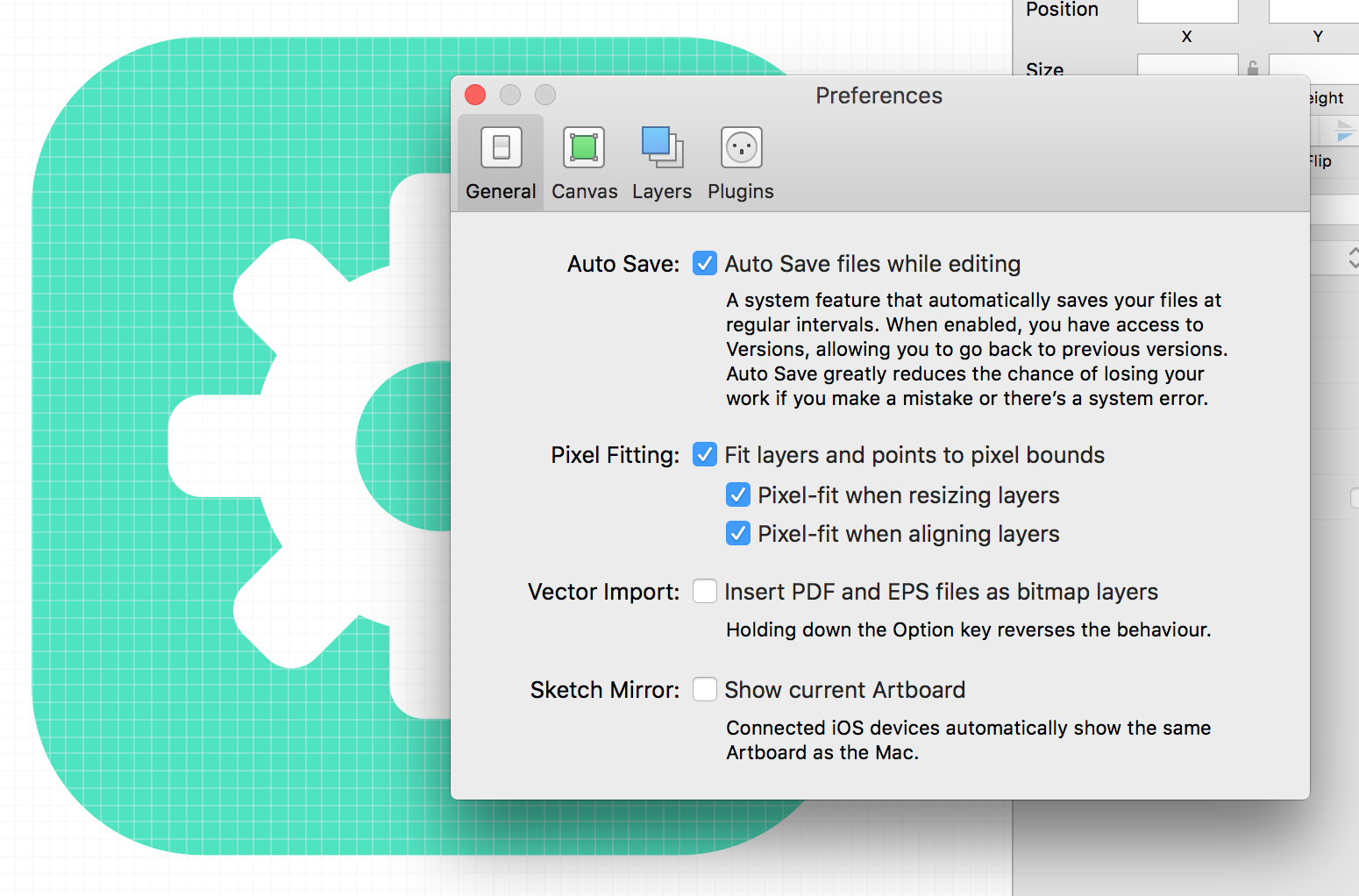This screenshot has height=896, width=1359.
Task: Click the 'Vector Import:' label text
Action: pyautogui.click(x=603, y=592)
